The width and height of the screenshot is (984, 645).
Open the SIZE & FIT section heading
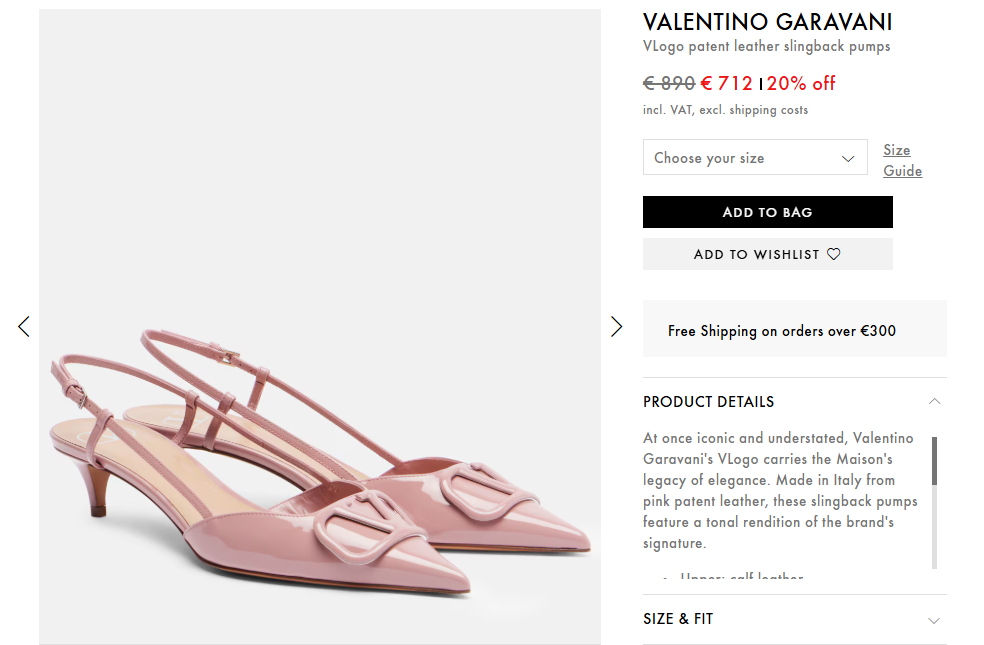click(678, 619)
